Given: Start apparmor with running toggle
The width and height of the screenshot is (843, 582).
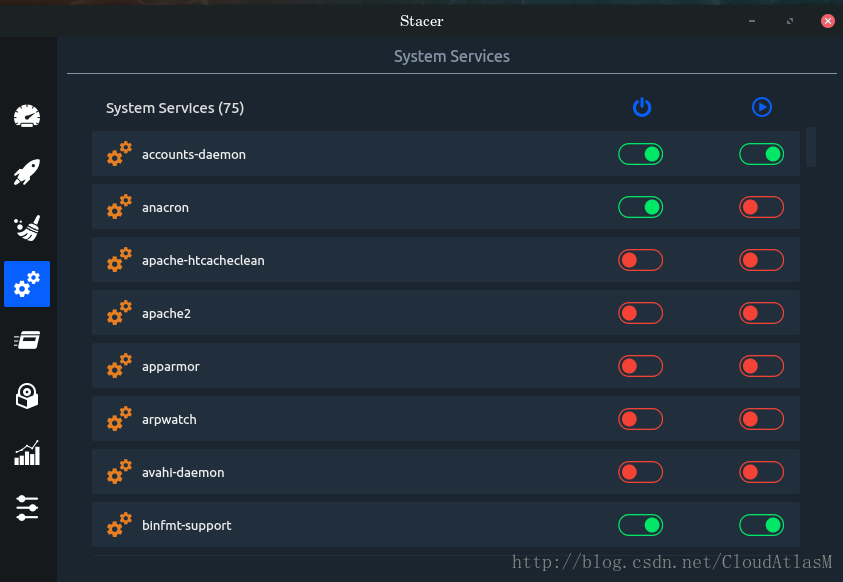Looking at the screenshot, I should pos(761,366).
